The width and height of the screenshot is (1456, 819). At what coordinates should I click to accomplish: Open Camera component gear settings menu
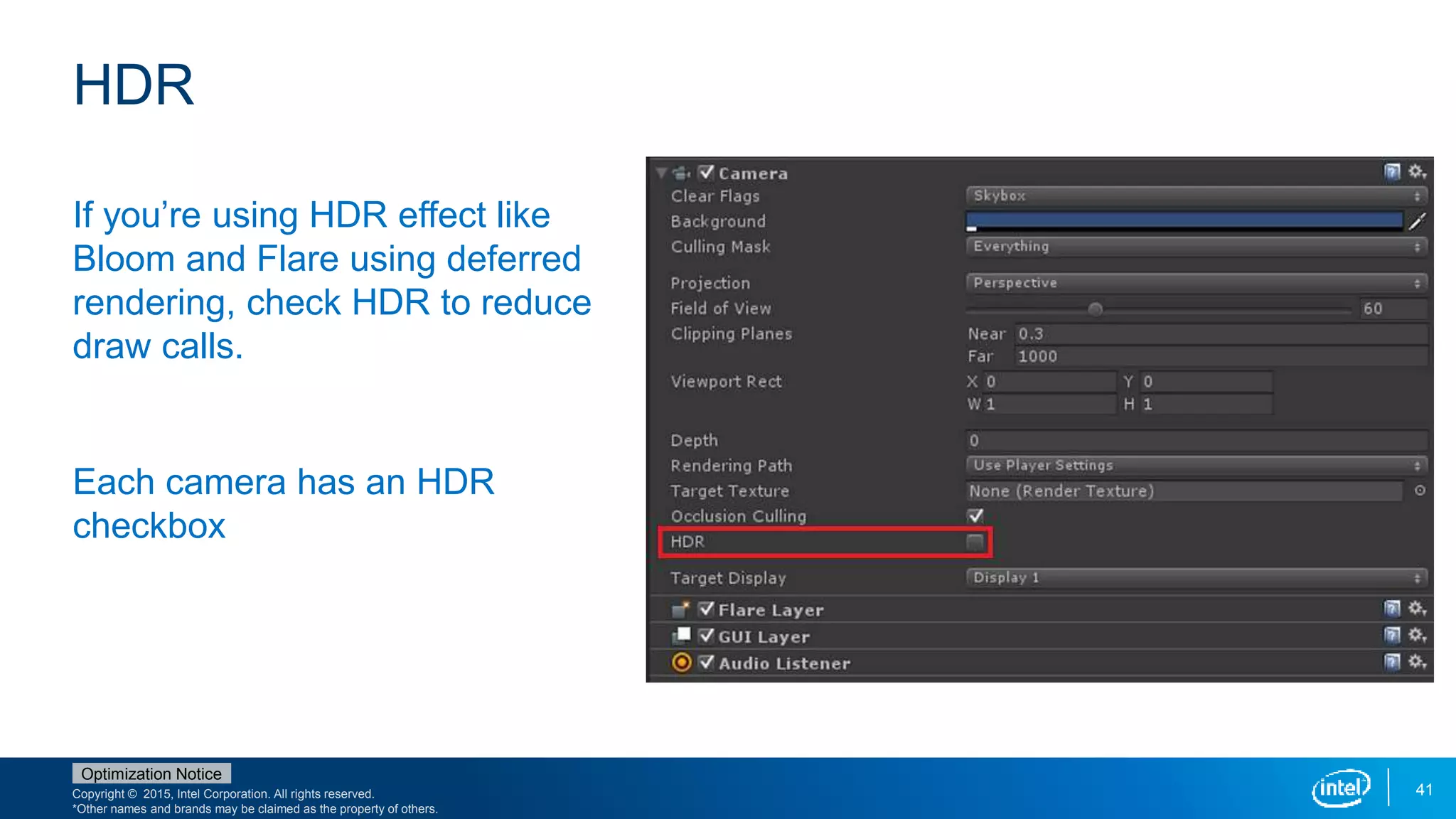1417,172
